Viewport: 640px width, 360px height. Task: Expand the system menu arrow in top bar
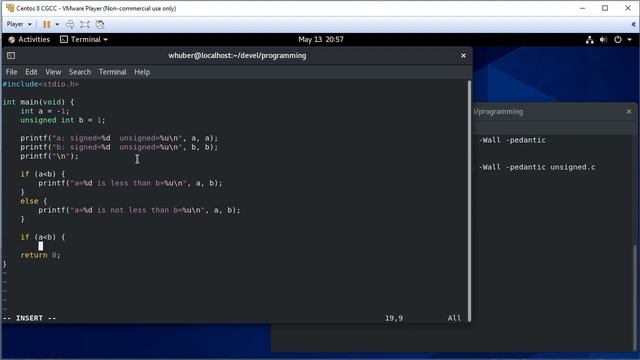point(629,40)
